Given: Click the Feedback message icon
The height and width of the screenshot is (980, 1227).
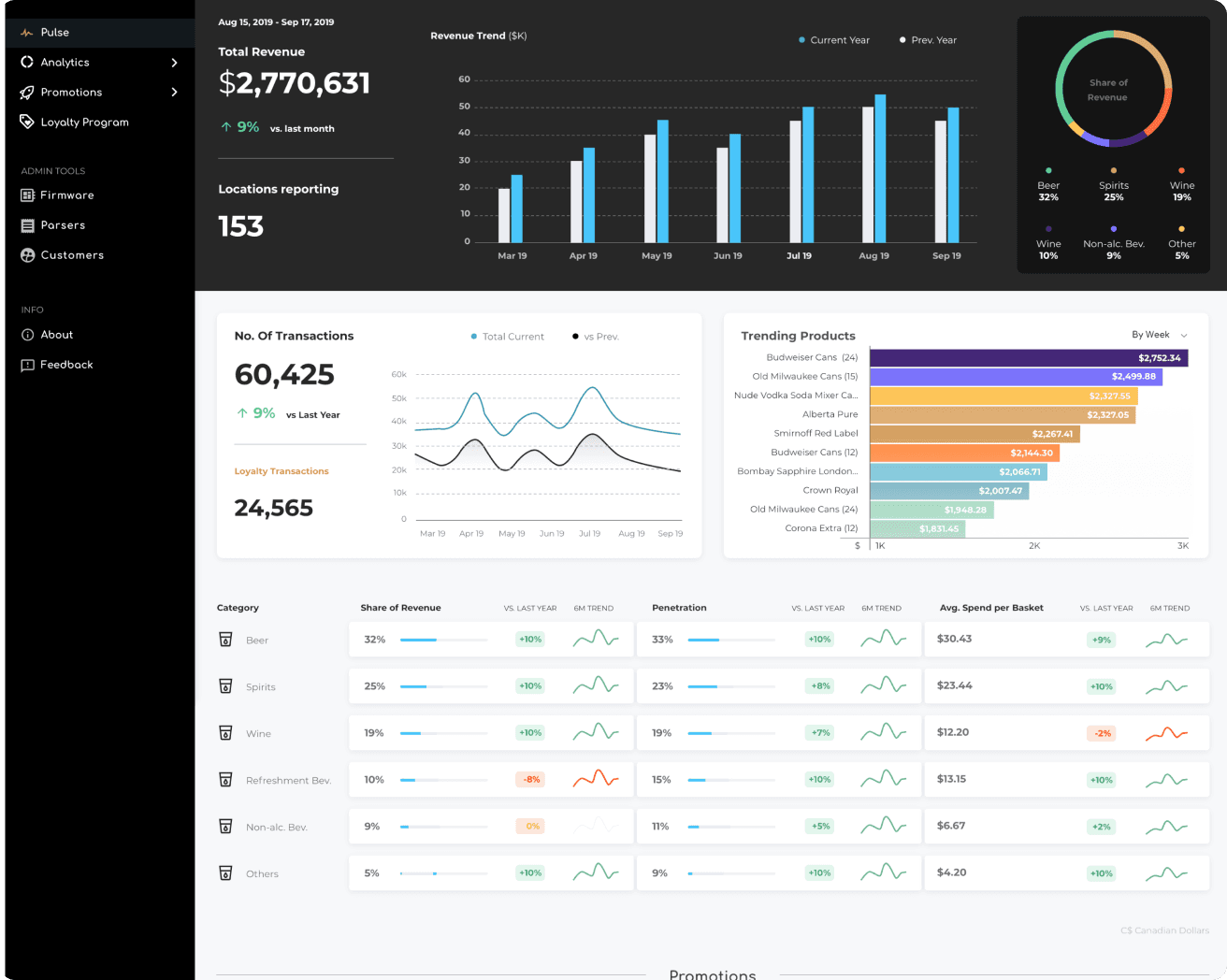Looking at the screenshot, I should pyautogui.click(x=27, y=365).
